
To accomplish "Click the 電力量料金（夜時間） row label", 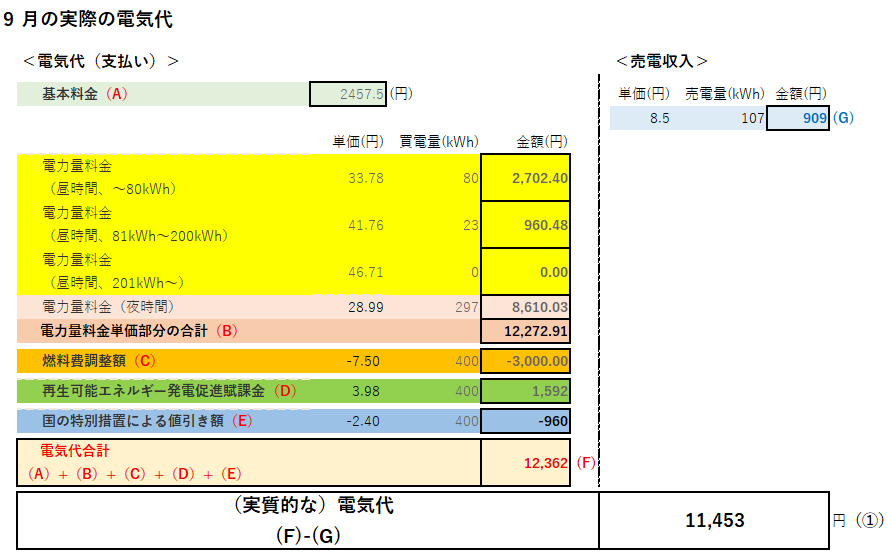I will (108, 307).
